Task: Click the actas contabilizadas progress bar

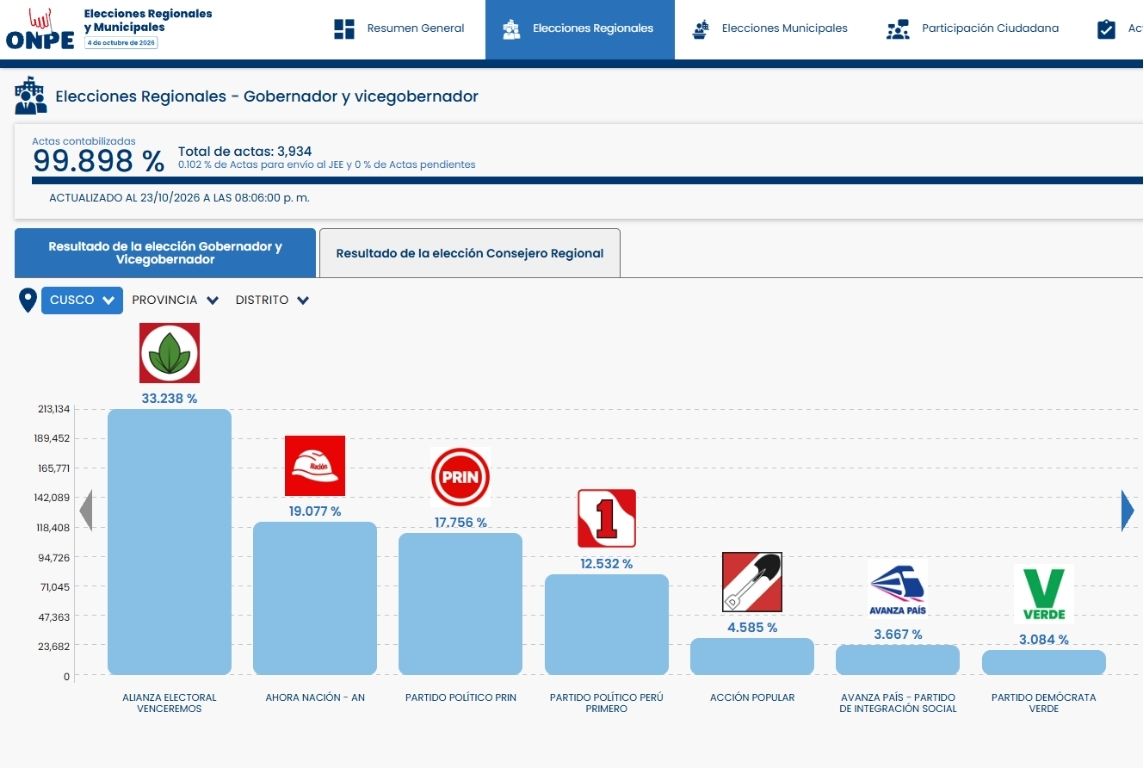Action: [587, 180]
